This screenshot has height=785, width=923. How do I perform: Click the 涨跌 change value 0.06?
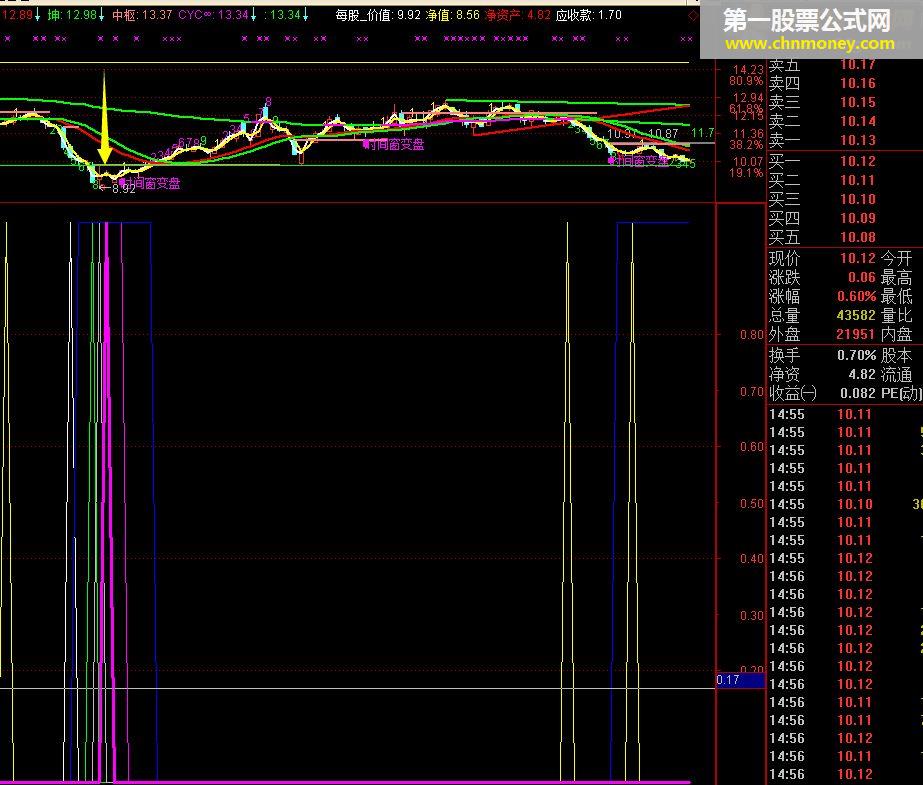862,277
